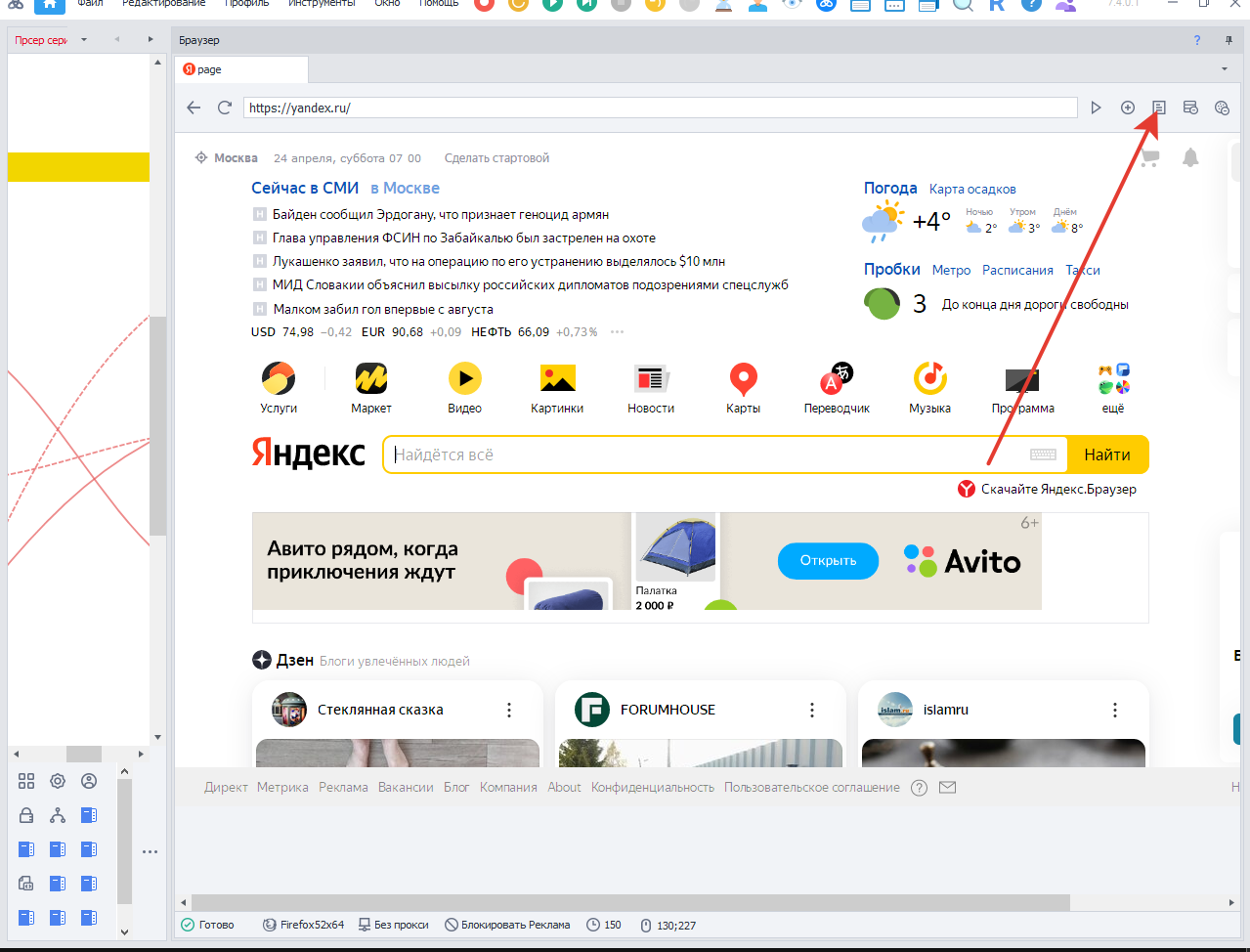Open the page text document icon
Screen dimensions: 1250x952
(1159, 108)
